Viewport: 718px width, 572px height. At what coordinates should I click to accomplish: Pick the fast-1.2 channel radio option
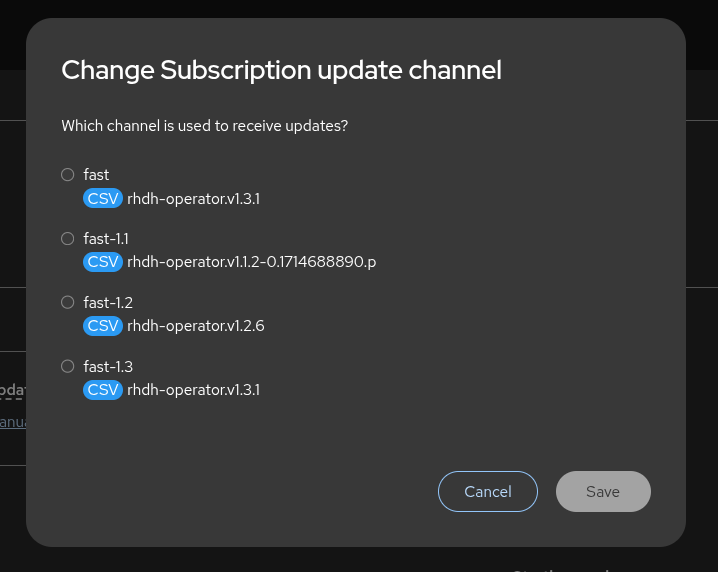68,303
